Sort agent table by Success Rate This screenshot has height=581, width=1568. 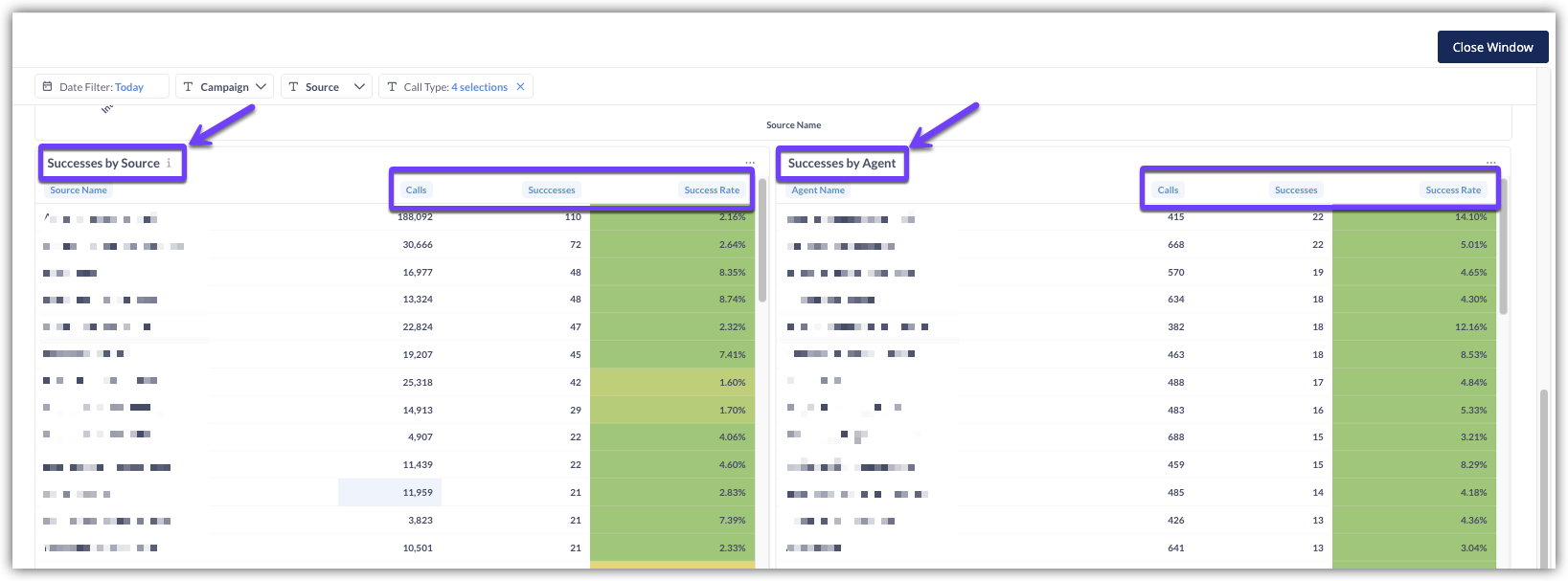(1452, 190)
